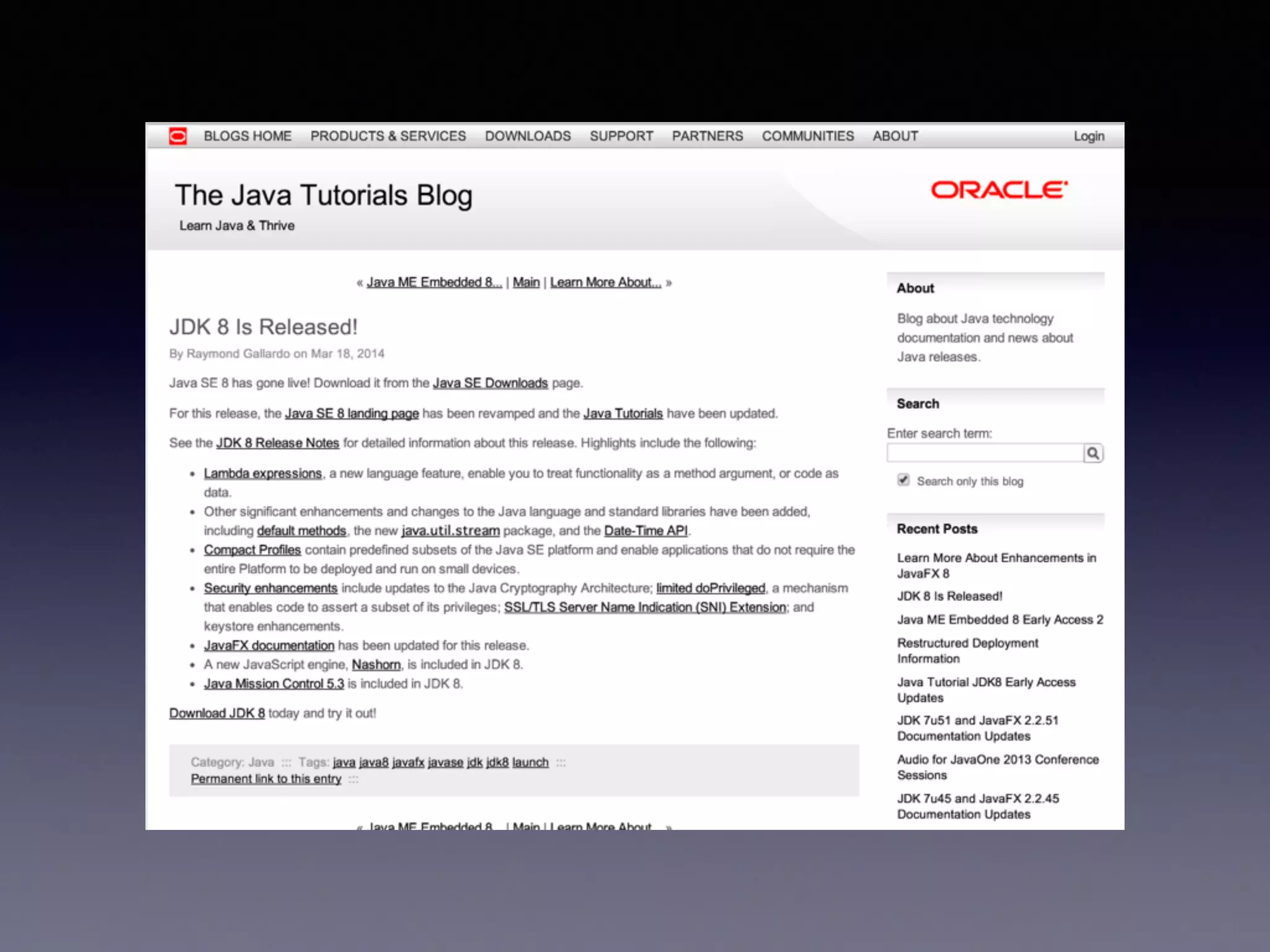Go to next post Learn More About at top

(606, 283)
